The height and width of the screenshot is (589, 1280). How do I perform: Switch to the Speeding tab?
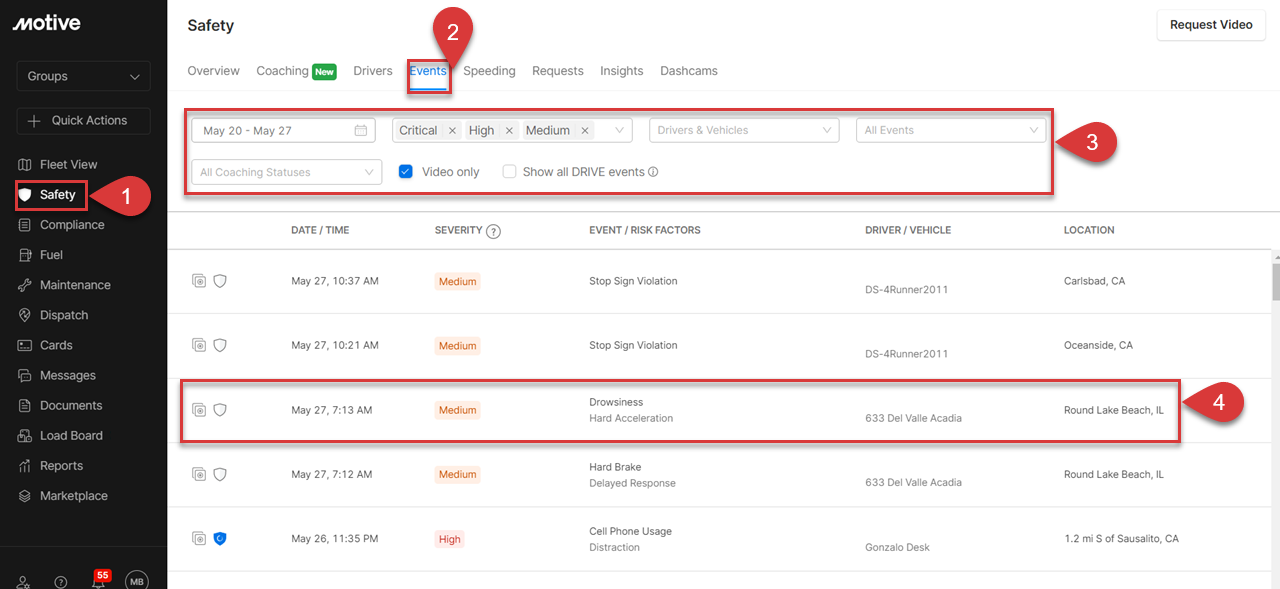[x=489, y=71]
